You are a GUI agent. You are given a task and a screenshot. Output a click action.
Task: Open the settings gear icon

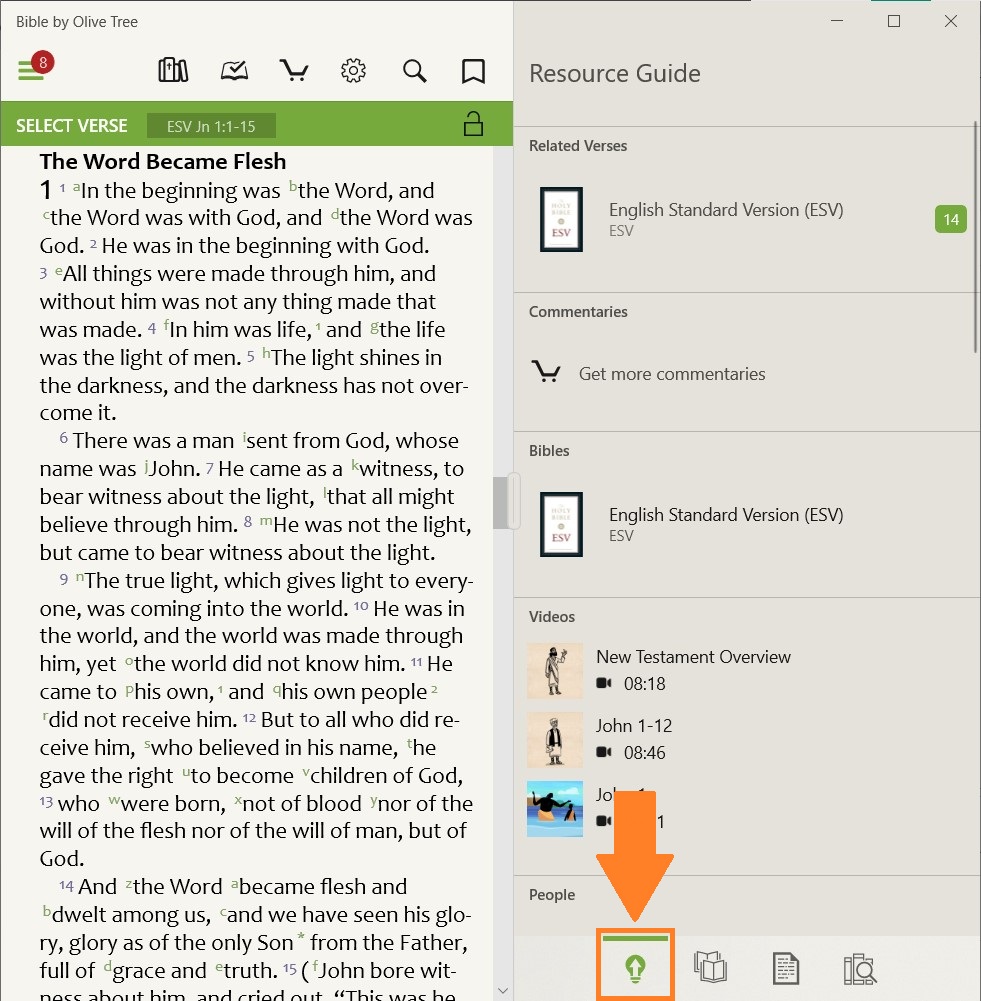pyautogui.click(x=354, y=70)
